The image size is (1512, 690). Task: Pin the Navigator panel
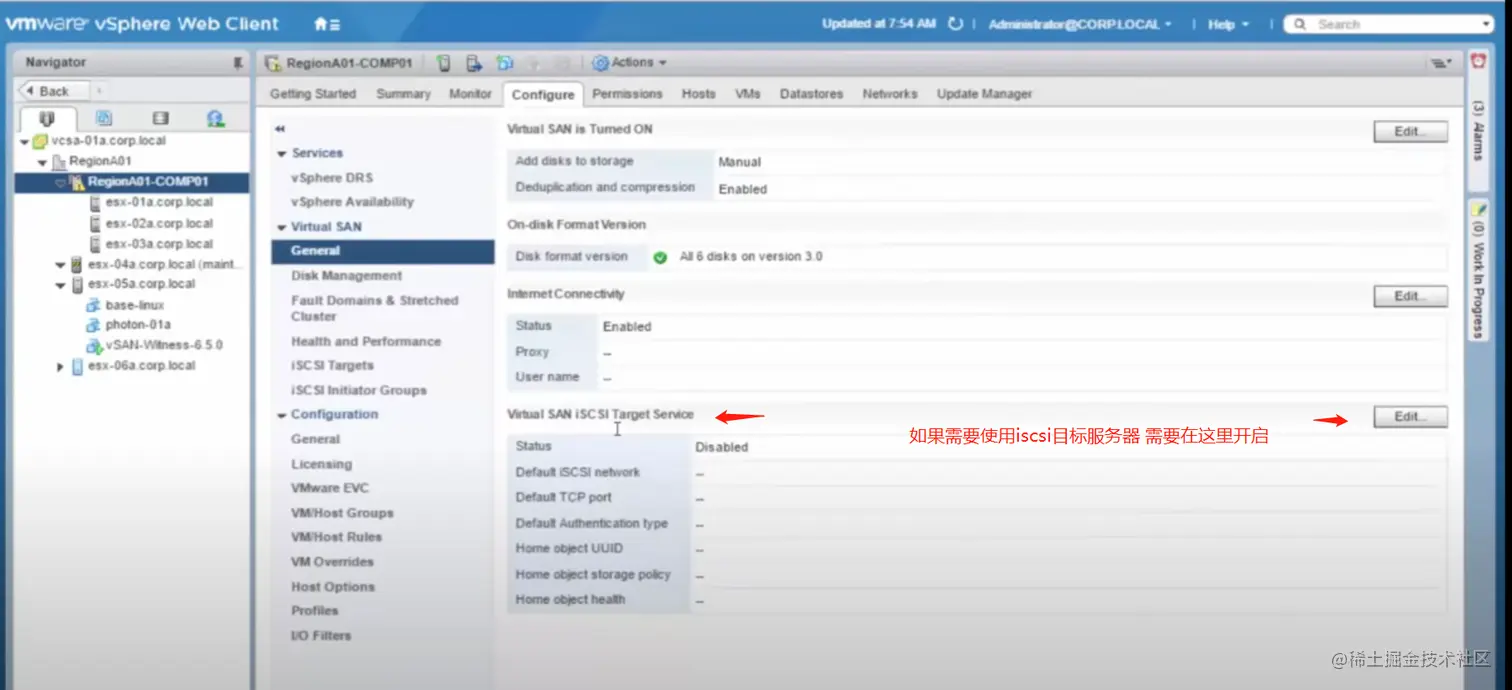(x=238, y=62)
